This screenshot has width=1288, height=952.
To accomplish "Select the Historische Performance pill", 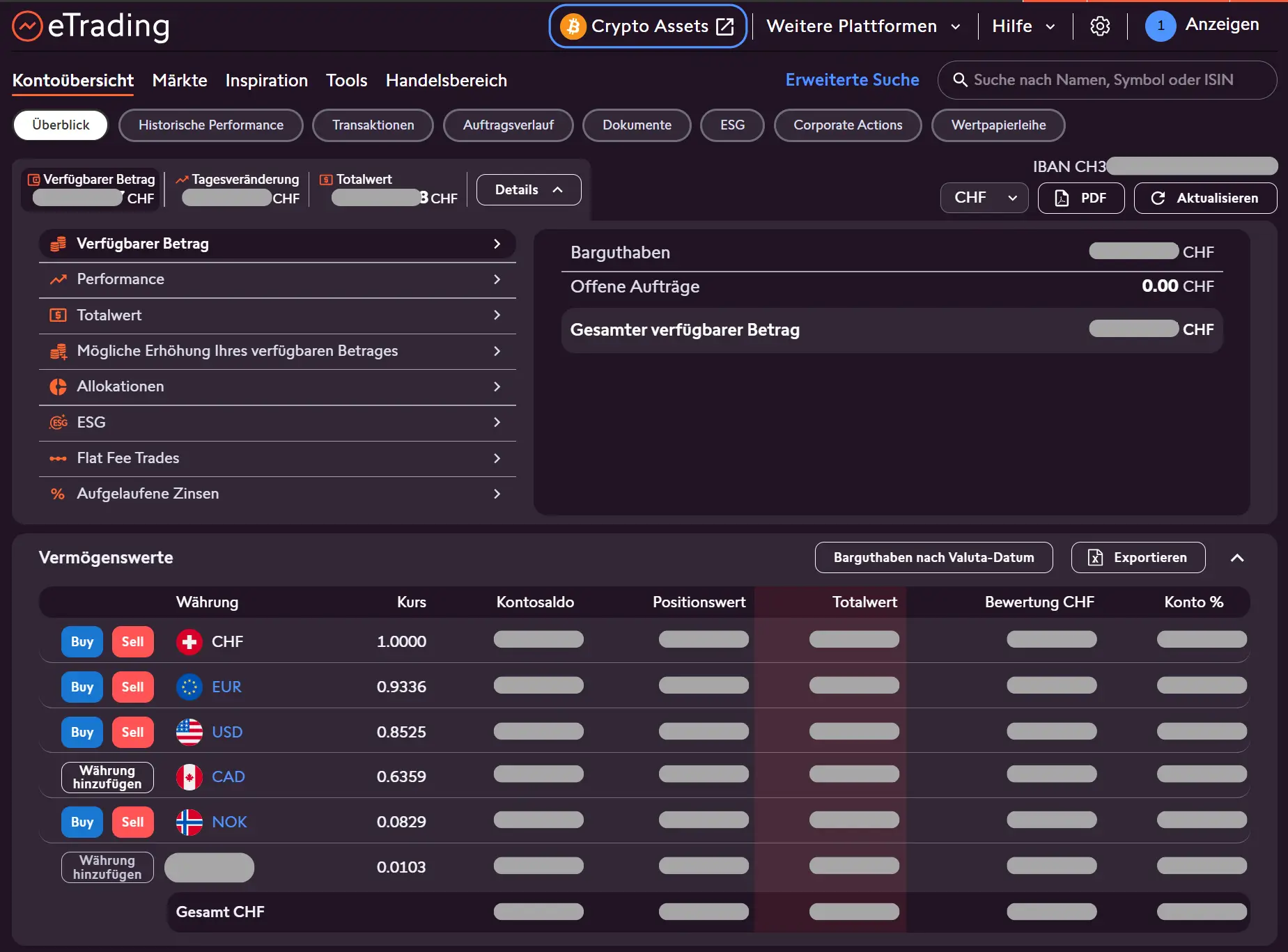I will 211,125.
